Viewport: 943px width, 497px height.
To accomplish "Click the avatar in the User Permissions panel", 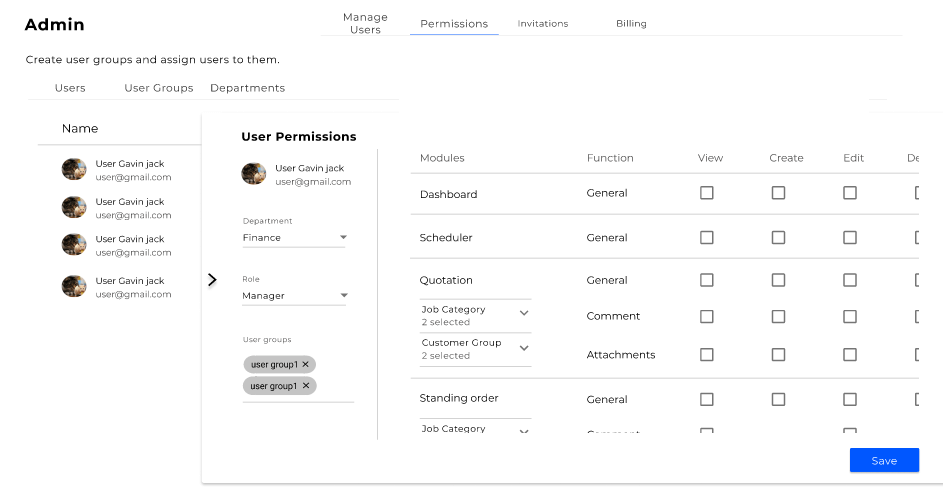I will [254, 174].
